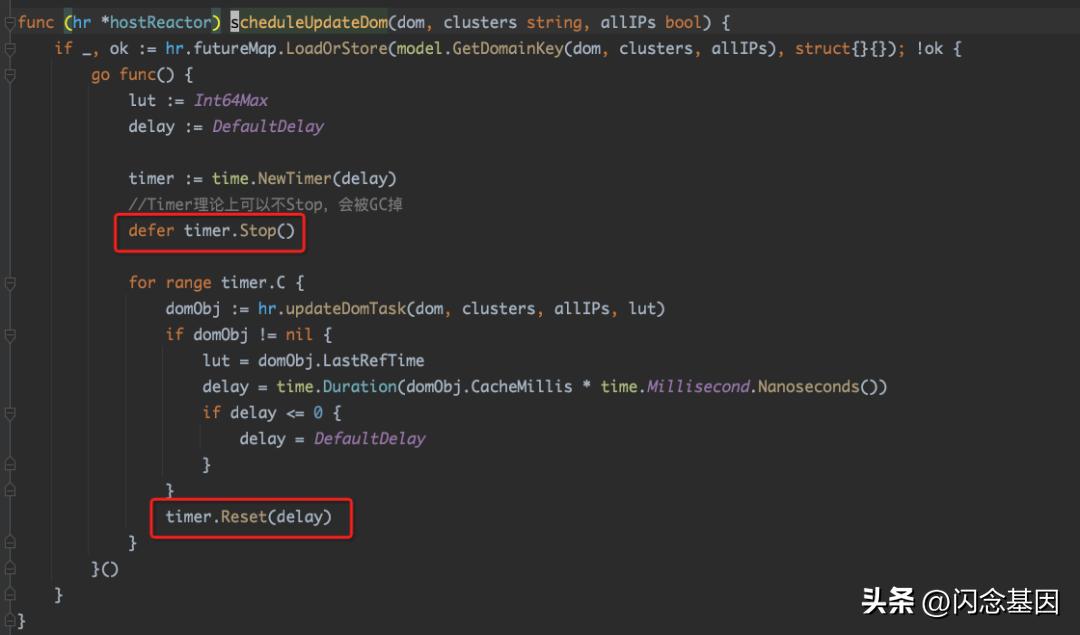Click the LoadOrStore method call
Image resolution: width=1080 pixels, height=635 pixels.
point(336,49)
